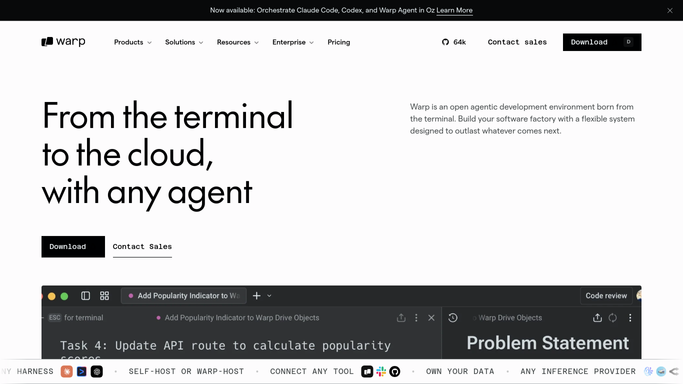683x384 pixels.
Task: Click the Warp logo in the header
Action: click(x=63, y=42)
